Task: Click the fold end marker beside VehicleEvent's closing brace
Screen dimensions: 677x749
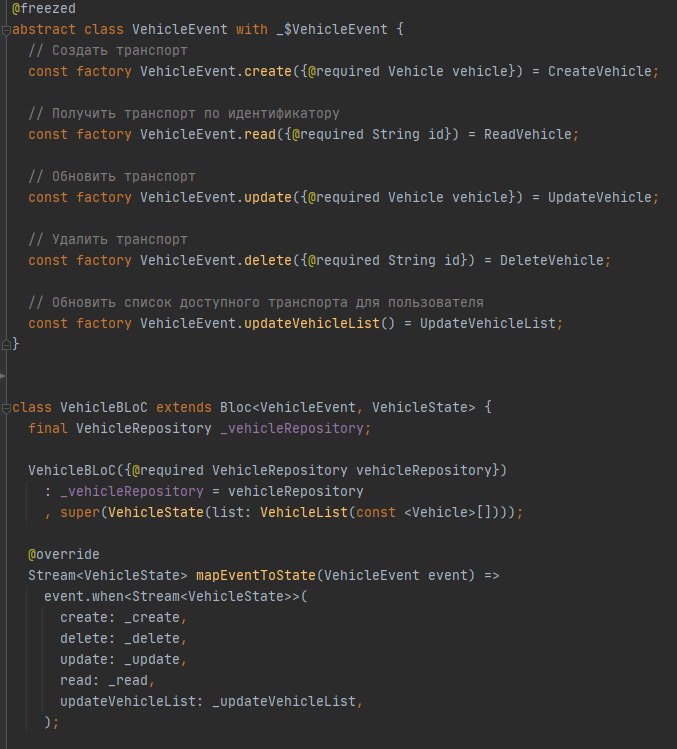Action: tap(6, 344)
